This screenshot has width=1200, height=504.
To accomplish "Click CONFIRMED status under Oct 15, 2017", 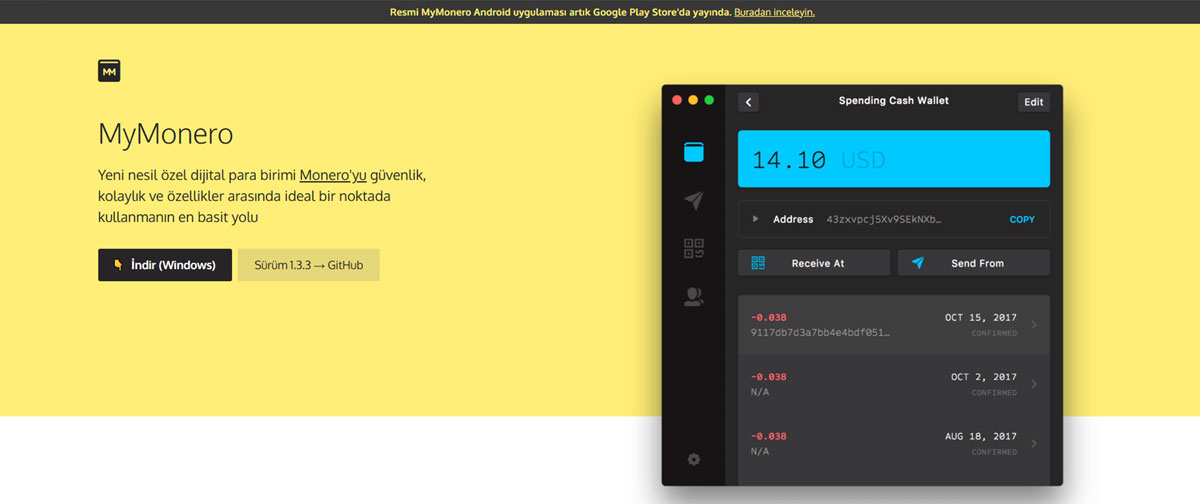I will click(994, 333).
